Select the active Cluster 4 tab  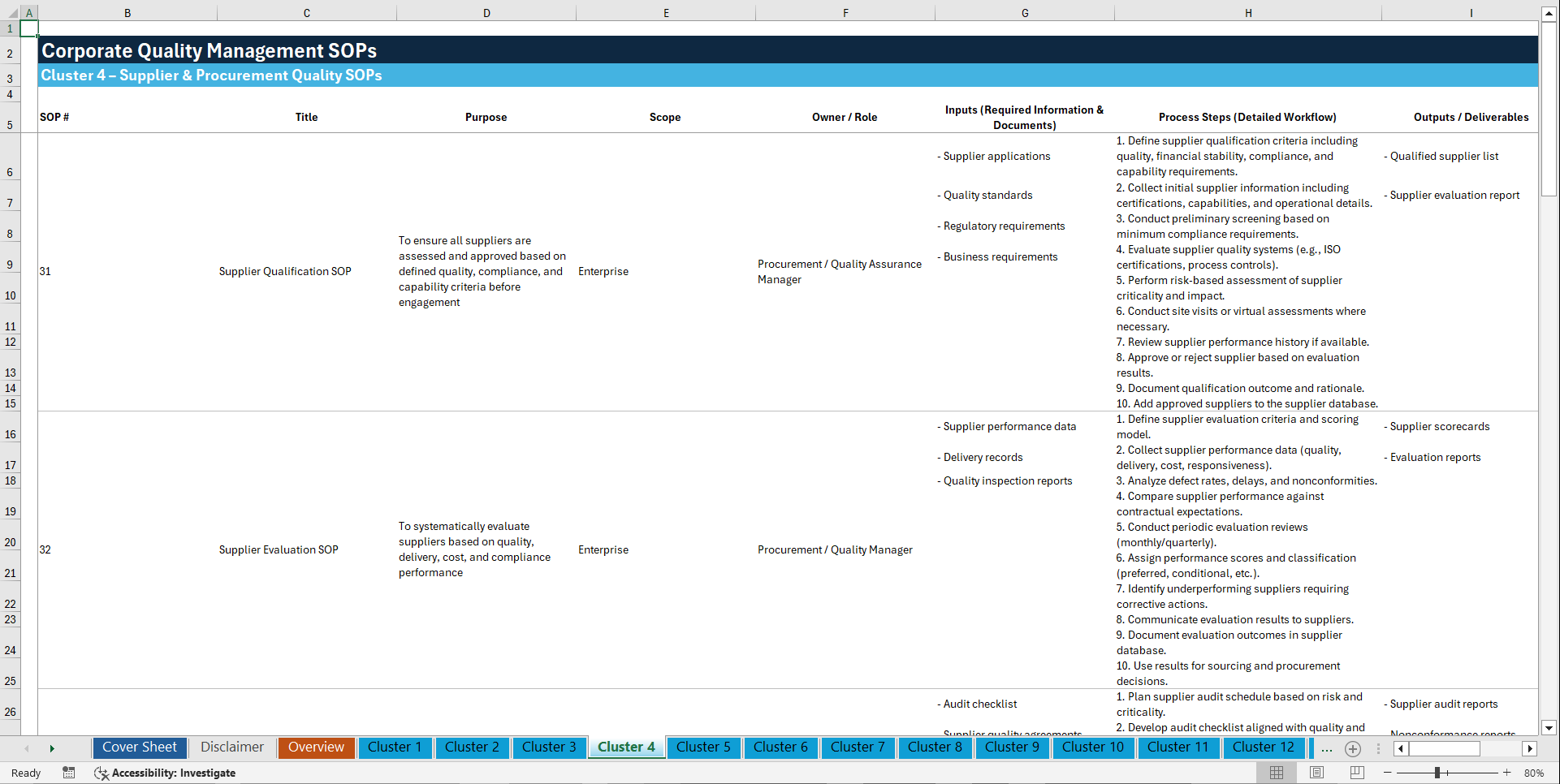pyautogui.click(x=626, y=747)
